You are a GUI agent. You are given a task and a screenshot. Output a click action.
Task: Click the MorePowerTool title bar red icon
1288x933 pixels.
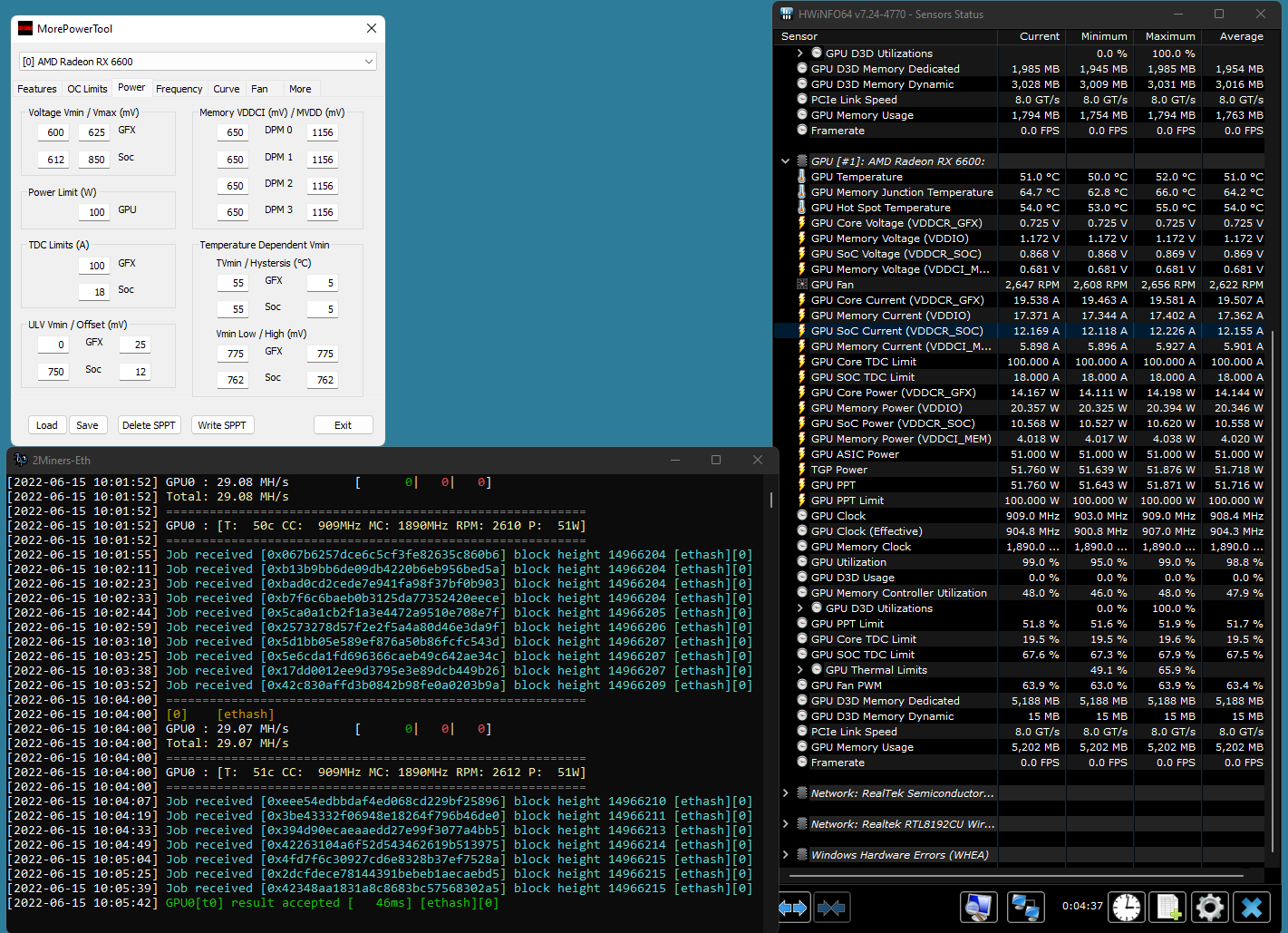click(x=25, y=29)
